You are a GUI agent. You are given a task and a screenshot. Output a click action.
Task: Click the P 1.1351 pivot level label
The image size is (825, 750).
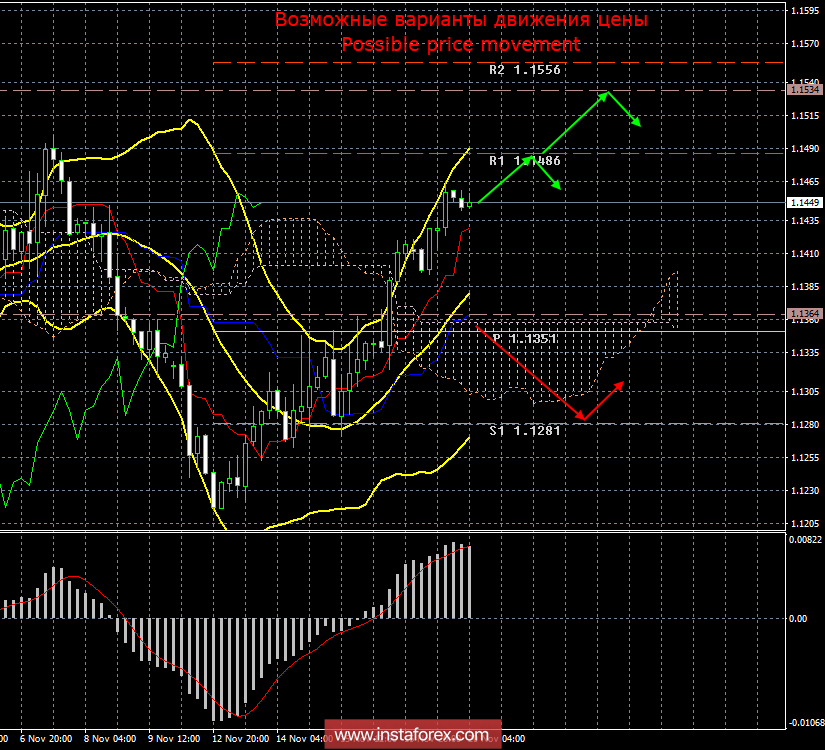click(x=525, y=338)
